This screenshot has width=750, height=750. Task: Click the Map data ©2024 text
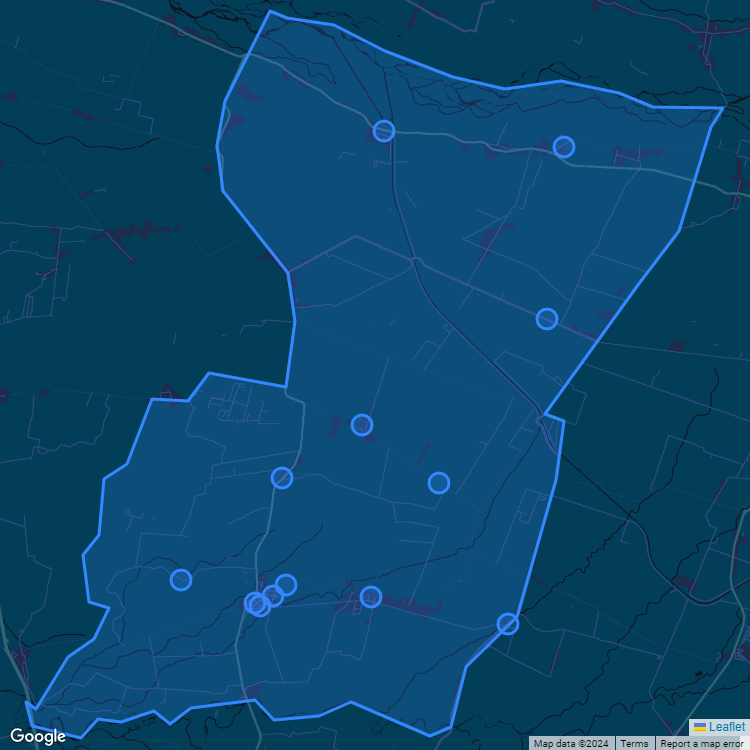[x=571, y=743]
